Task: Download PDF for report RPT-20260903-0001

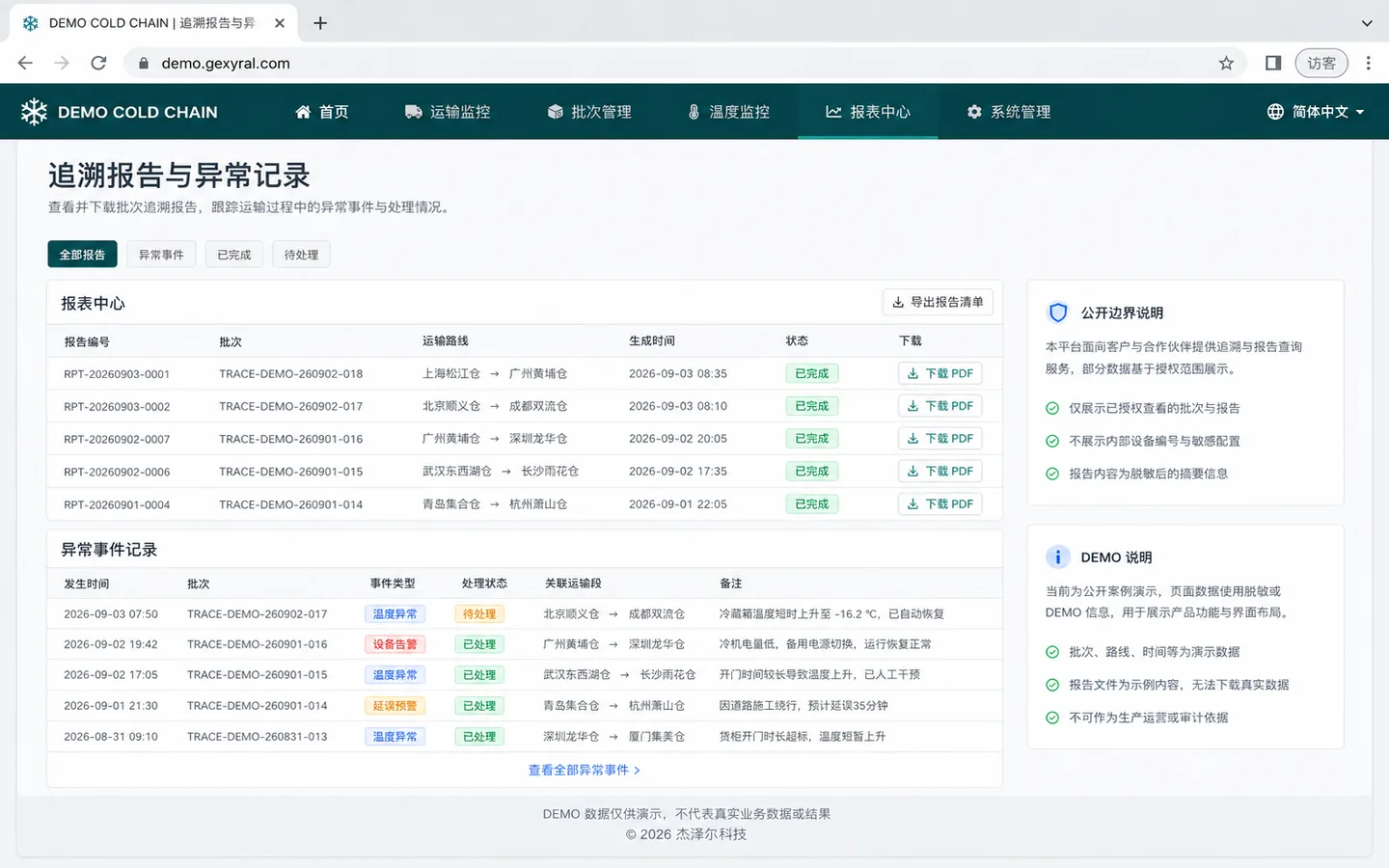Action: (x=940, y=373)
